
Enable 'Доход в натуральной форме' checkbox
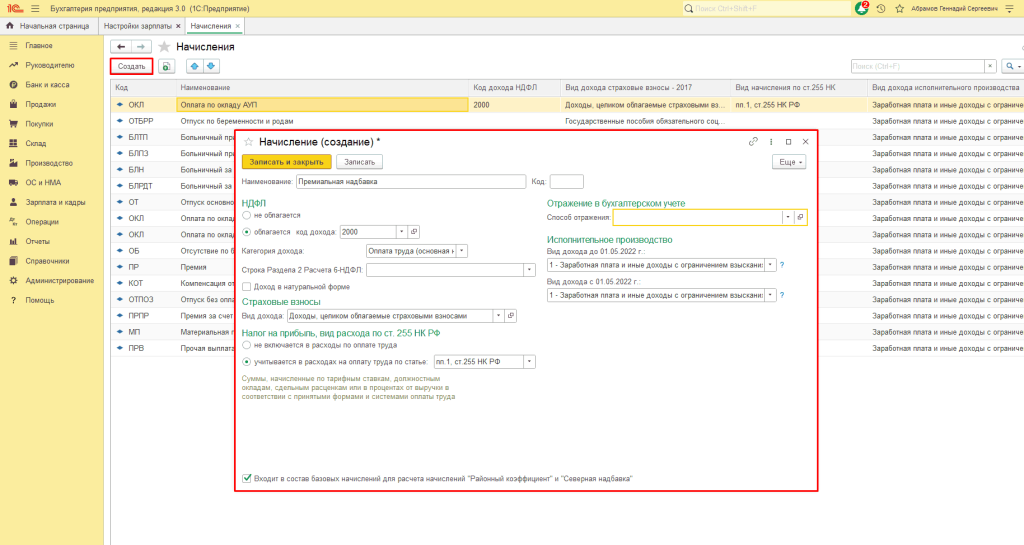247,286
